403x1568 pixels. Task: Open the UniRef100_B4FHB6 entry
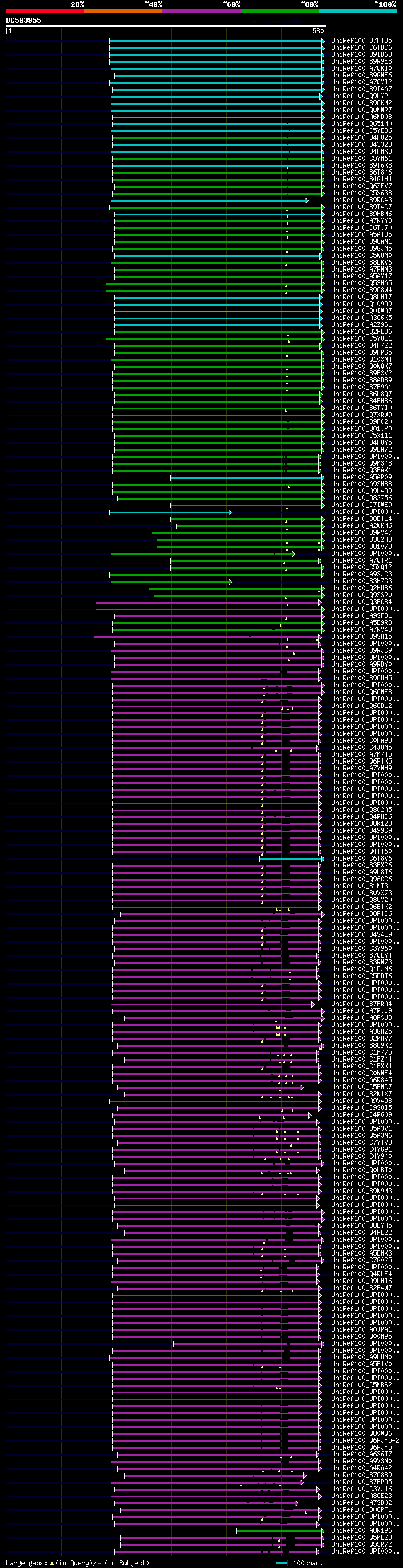[361, 401]
